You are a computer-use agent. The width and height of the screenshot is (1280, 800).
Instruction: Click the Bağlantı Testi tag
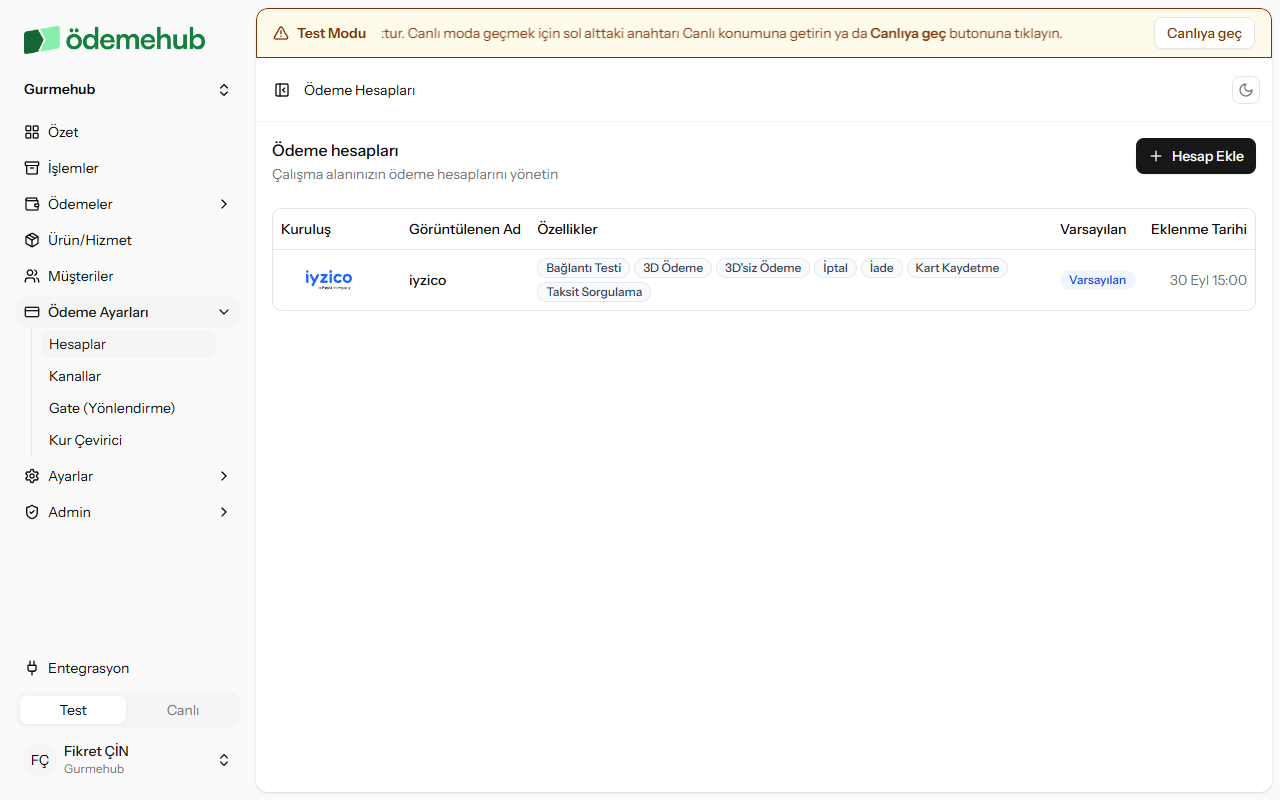click(584, 268)
